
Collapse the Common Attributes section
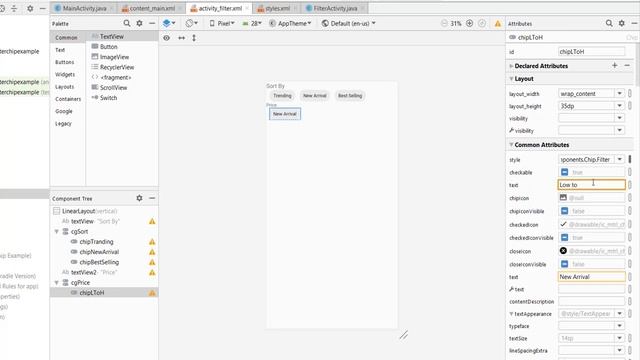(x=511, y=144)
